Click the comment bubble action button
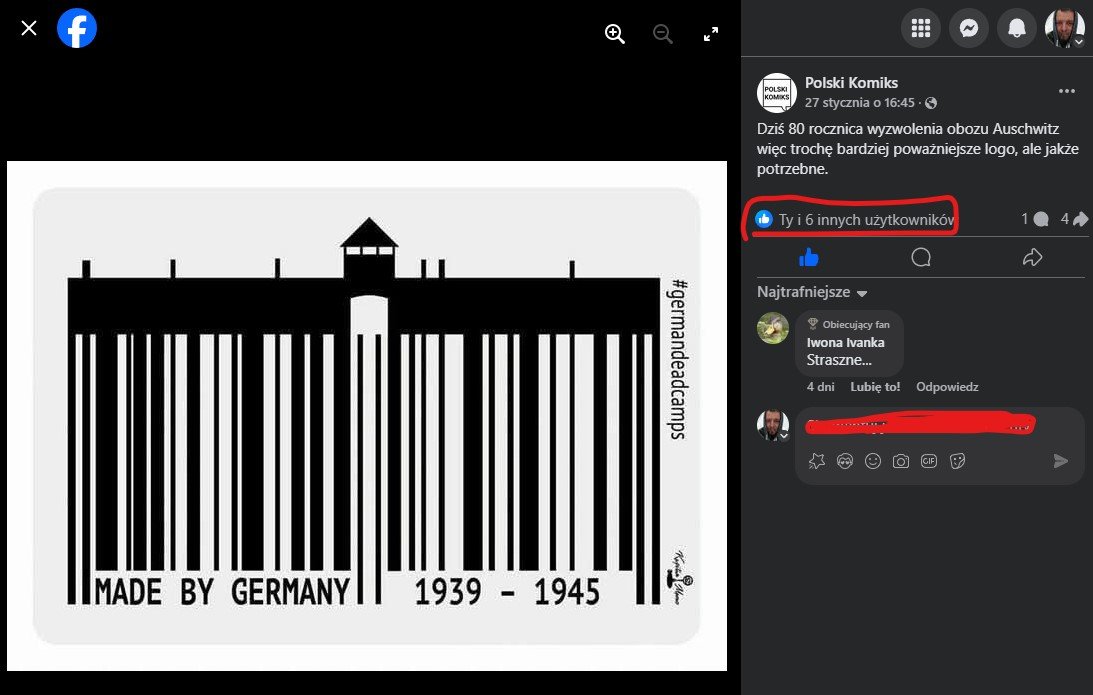The image size is (1093, 695). (921, 258)
